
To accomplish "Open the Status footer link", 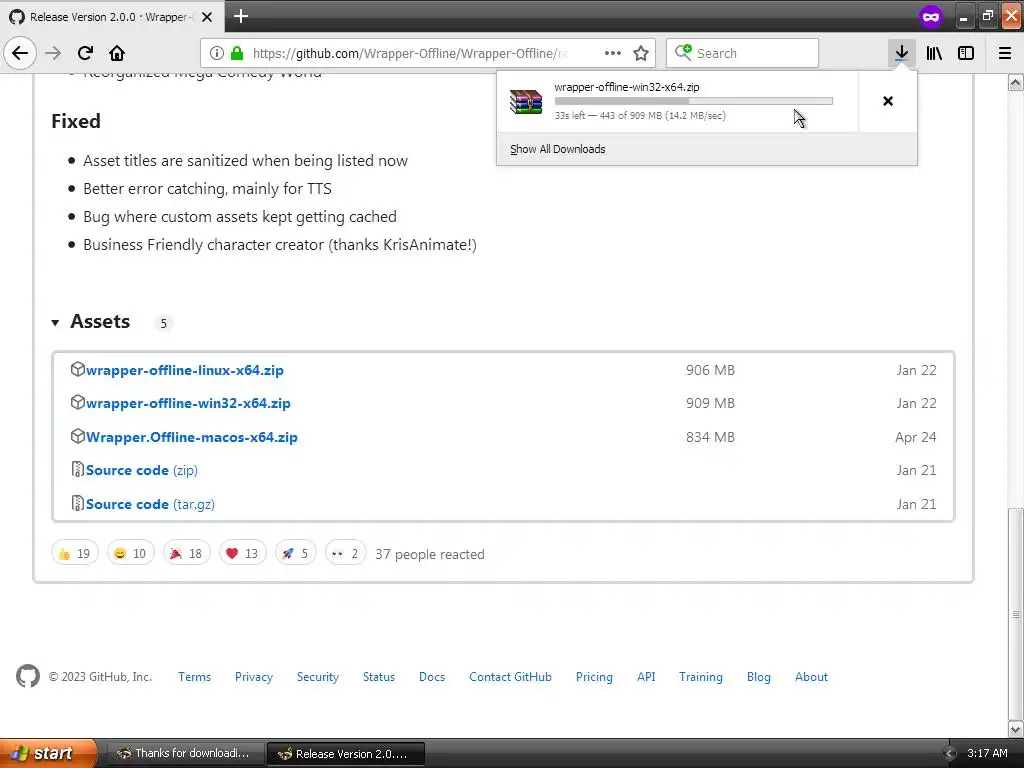I will click(x=379, y=677).
